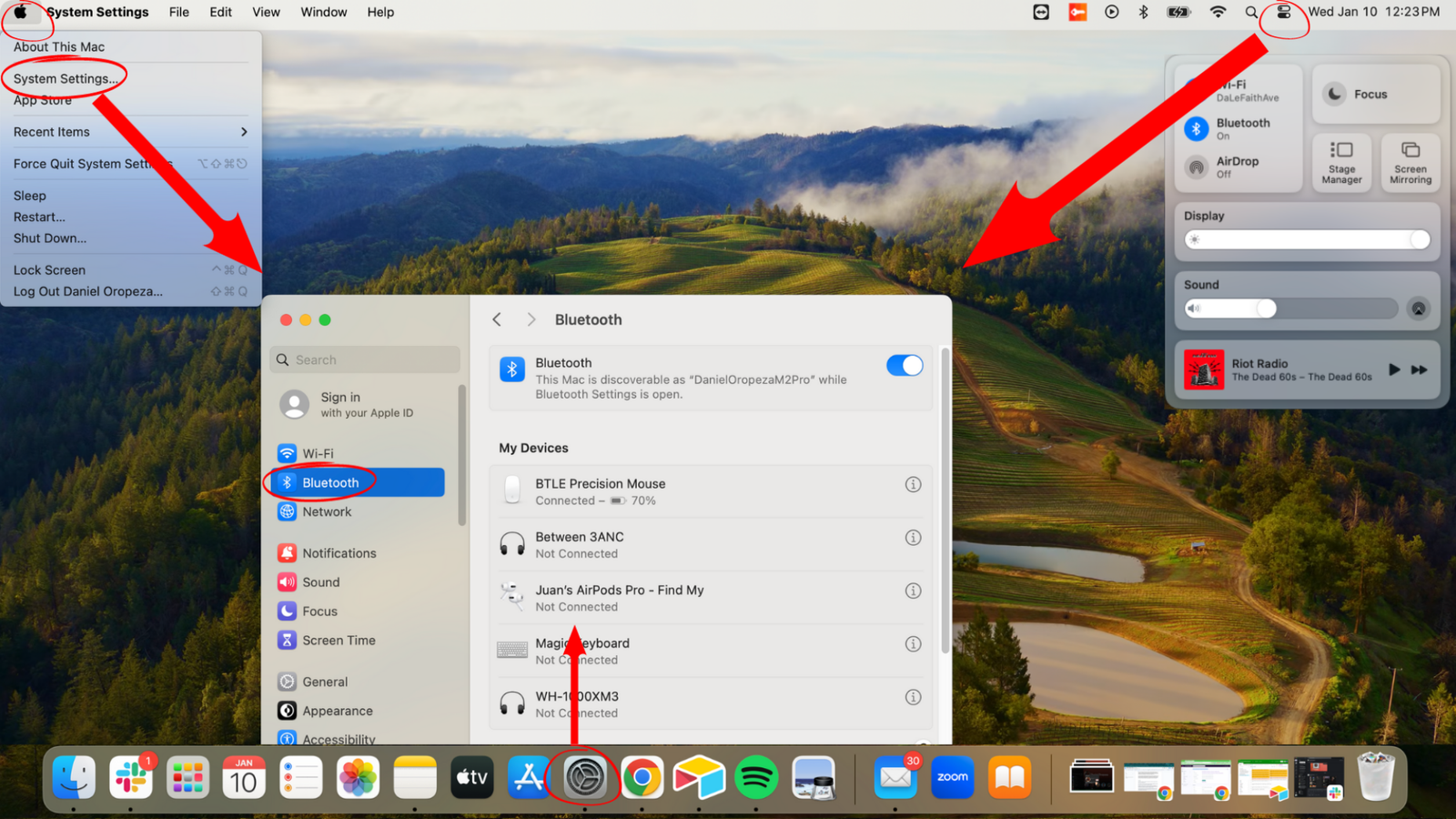This screenshot has width=1456, height=819.
Task: Show info for Magic Keyboard
Action: [913, 644]
